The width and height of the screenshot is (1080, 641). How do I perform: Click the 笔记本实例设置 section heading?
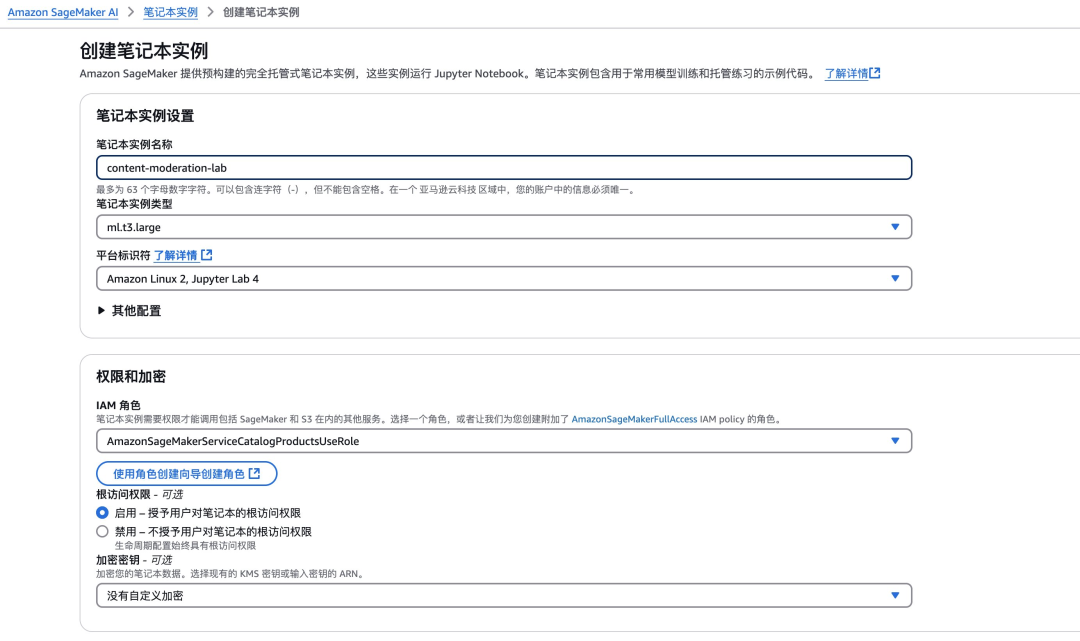tap(145, 116)
